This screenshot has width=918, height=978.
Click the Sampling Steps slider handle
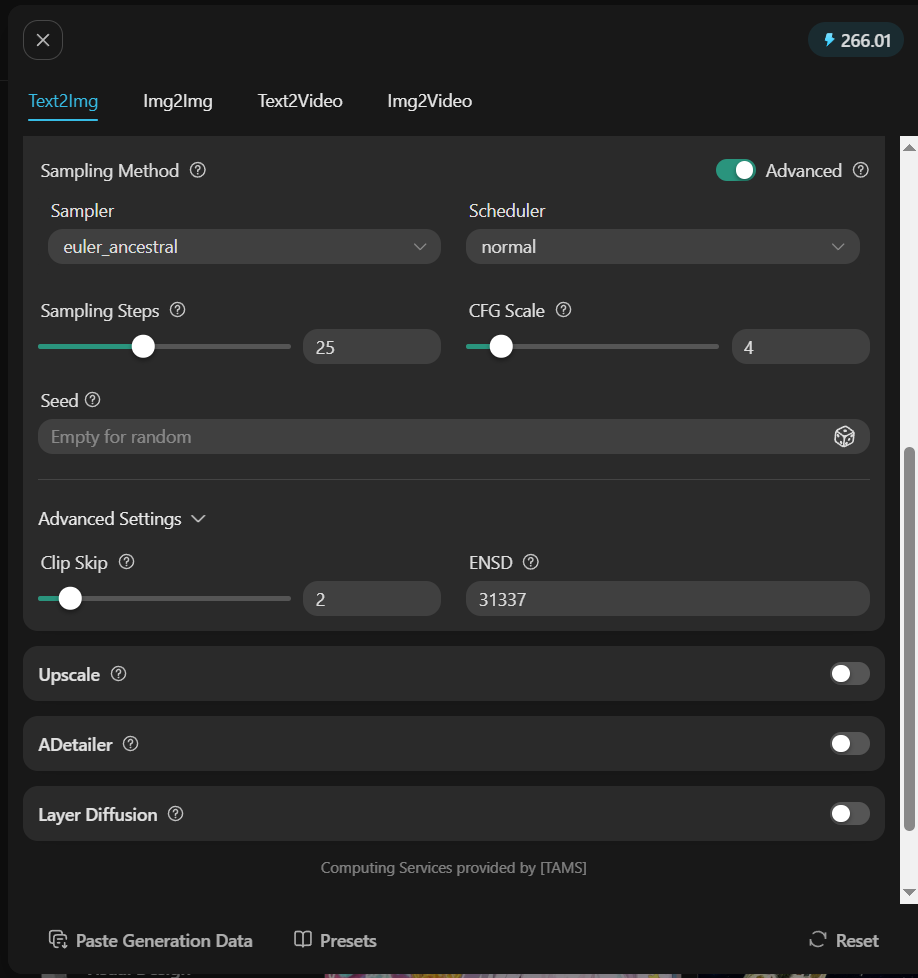pyautogui.click(x=143, y=346)
